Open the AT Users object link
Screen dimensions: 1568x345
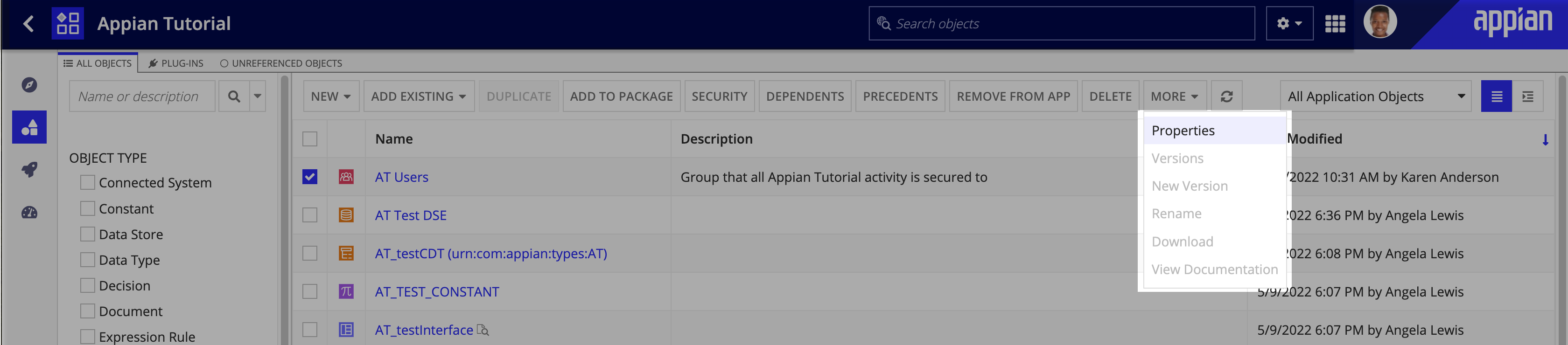402,177
